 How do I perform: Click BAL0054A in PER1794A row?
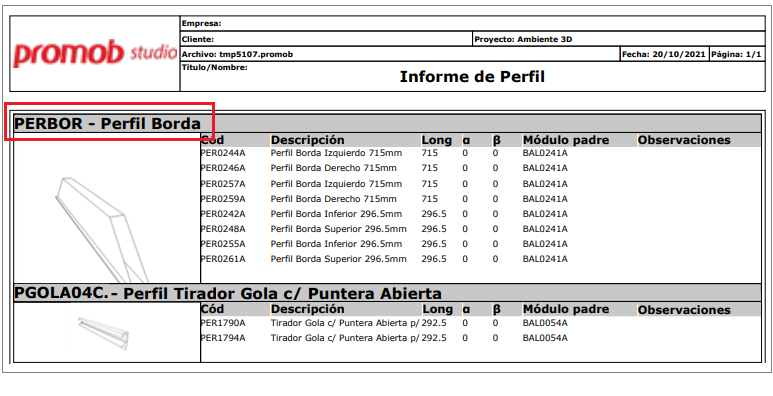(545, 338)
